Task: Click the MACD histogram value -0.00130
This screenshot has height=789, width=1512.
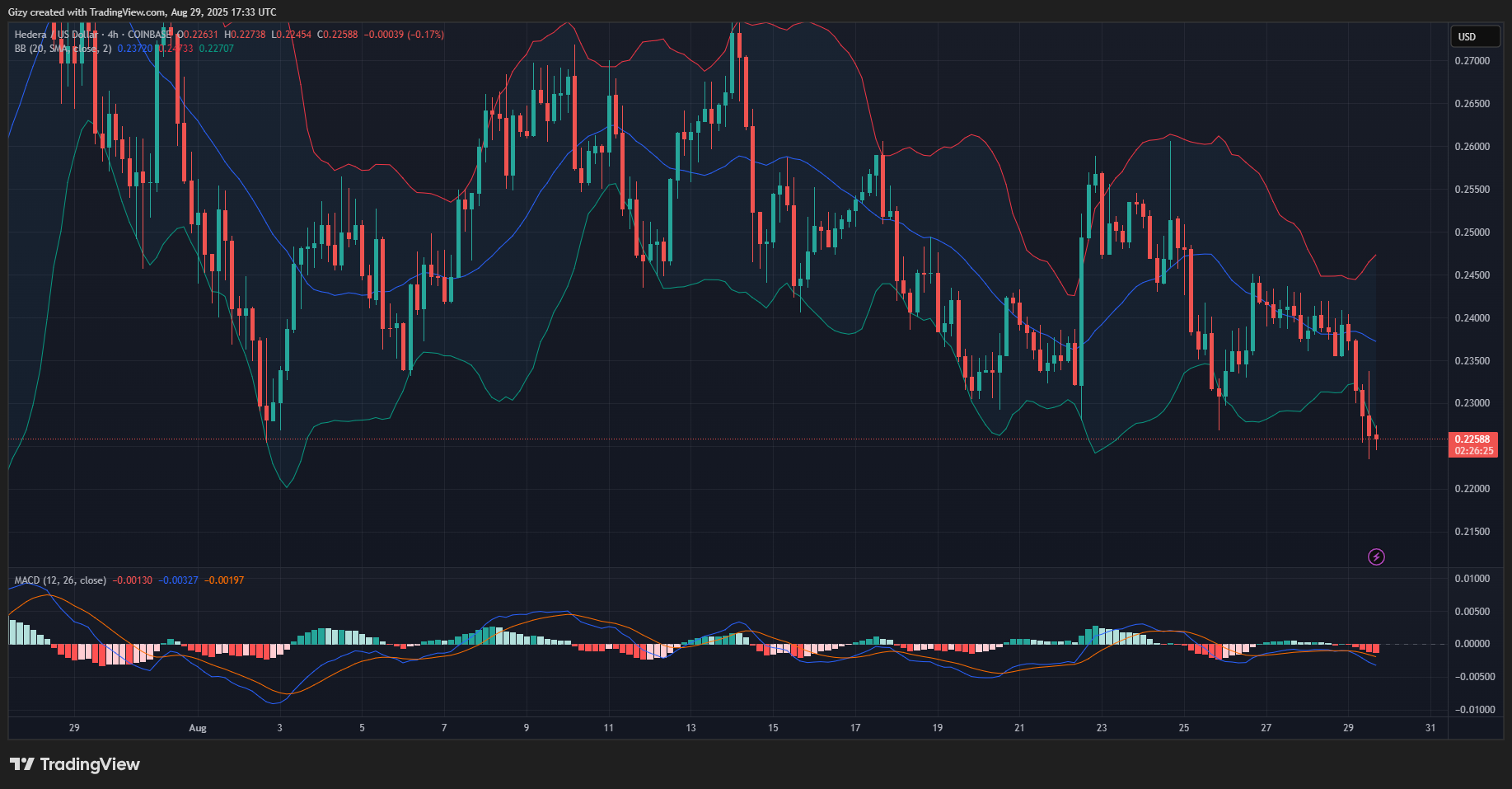Action: [132, 580]
